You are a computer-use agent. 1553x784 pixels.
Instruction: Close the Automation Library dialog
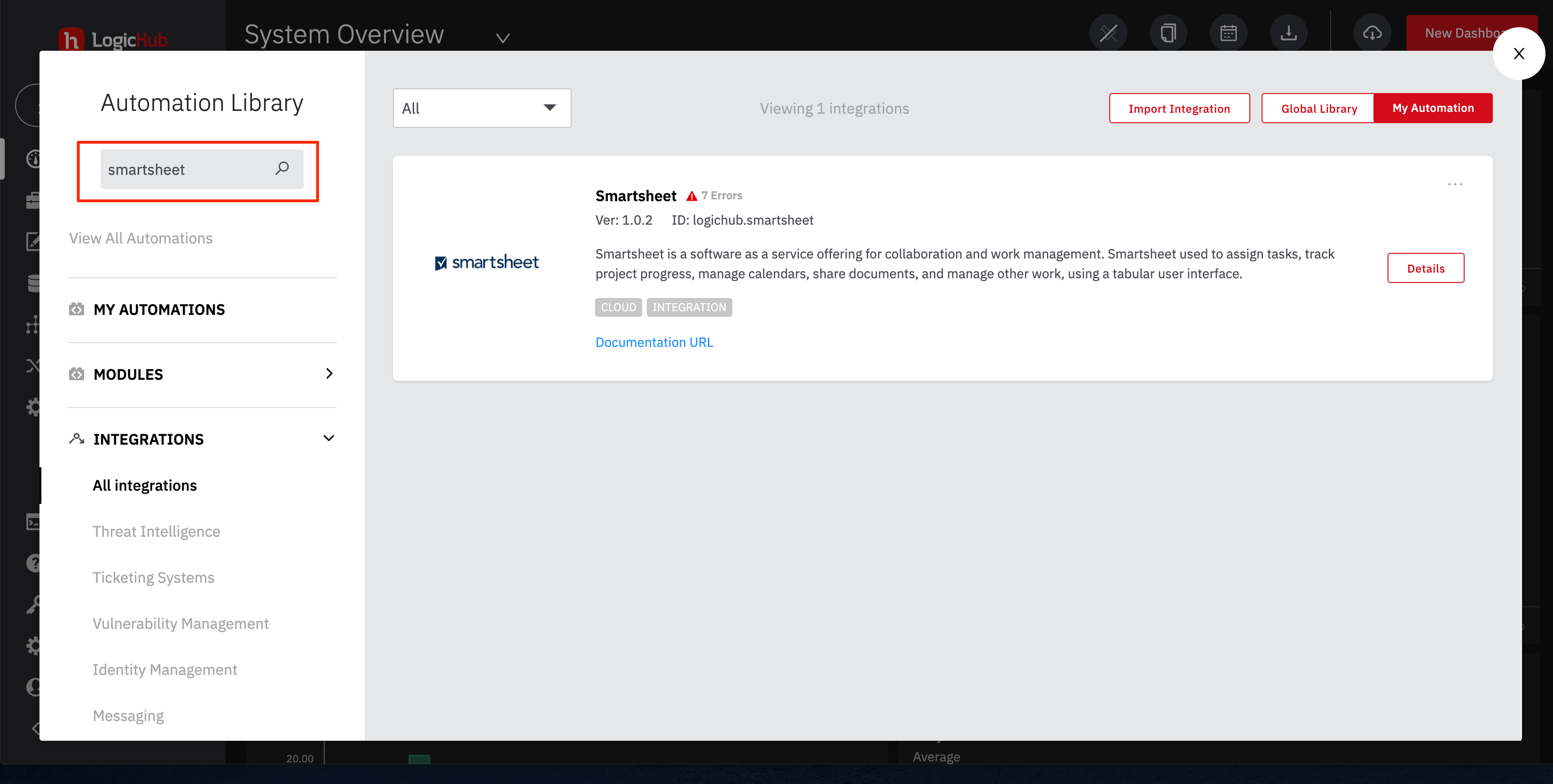1519,54
